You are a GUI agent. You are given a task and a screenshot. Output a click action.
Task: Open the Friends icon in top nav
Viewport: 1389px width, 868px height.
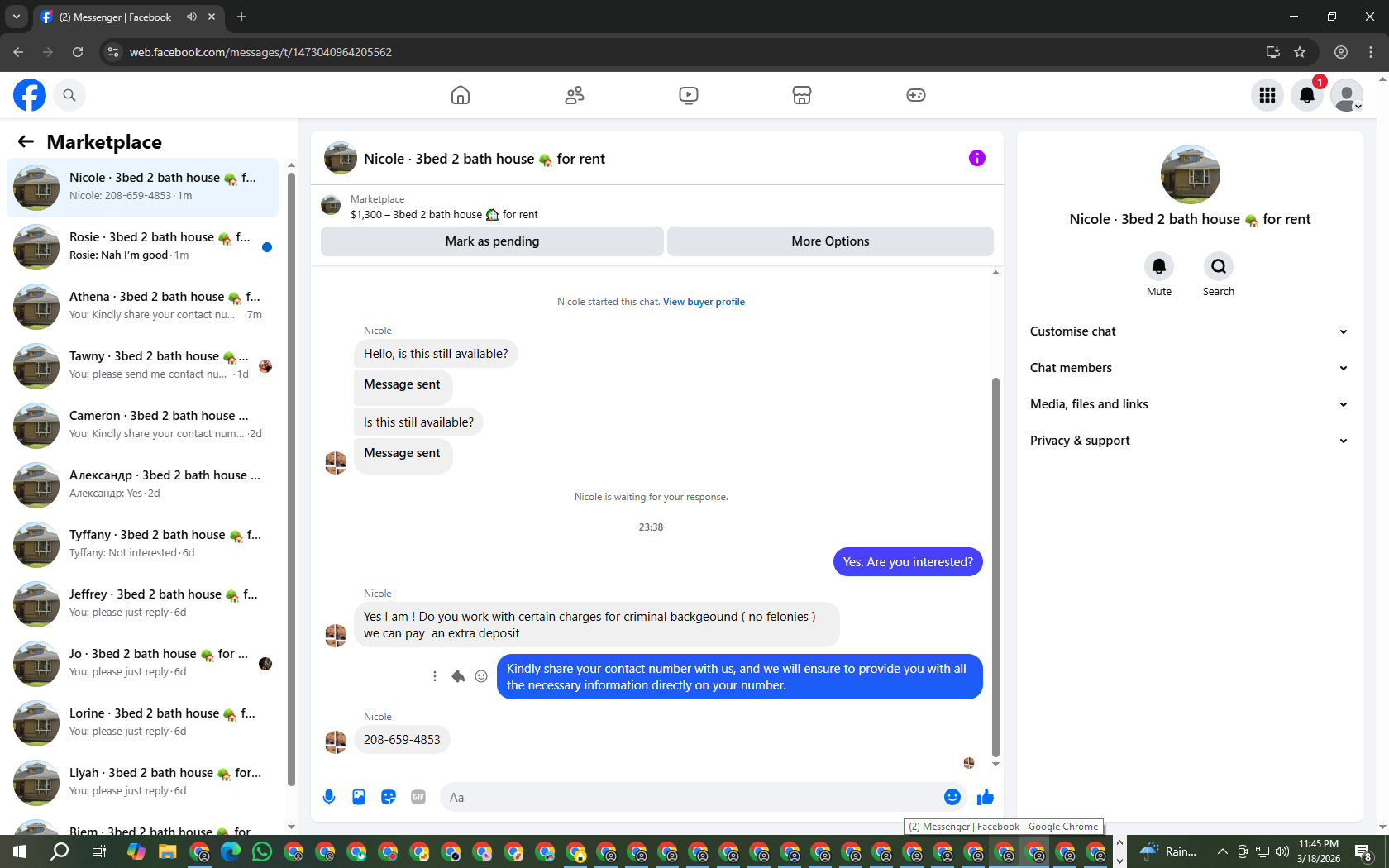click(x=575, y=95)
